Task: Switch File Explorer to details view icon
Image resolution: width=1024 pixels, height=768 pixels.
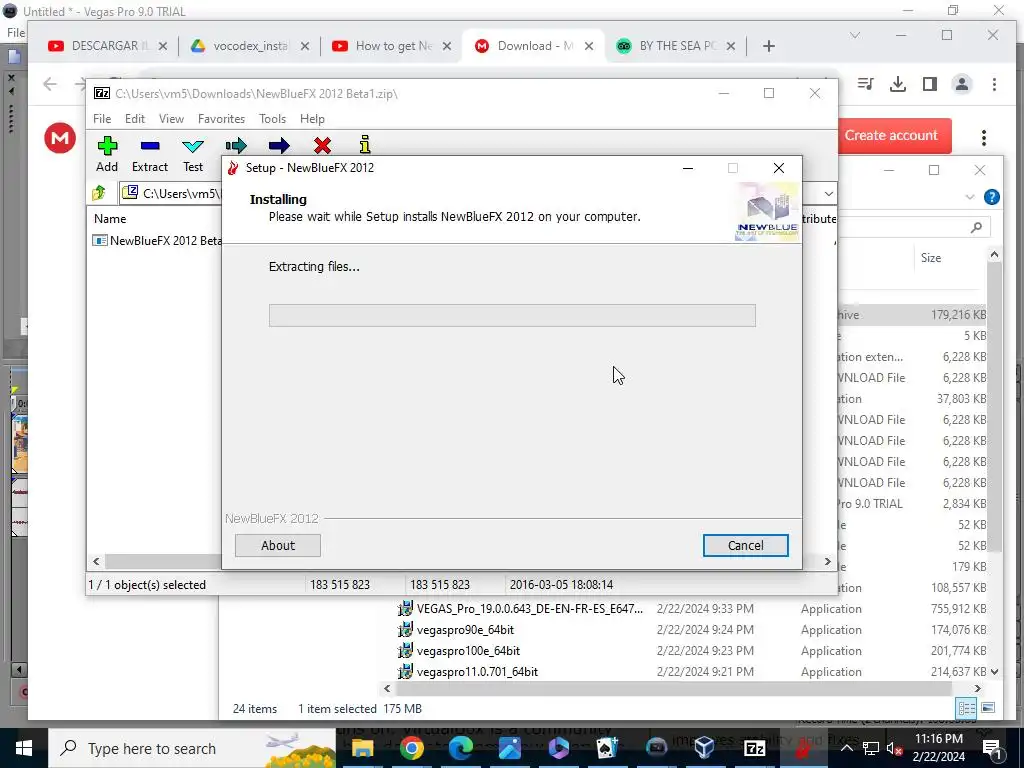Action: point(966,708)
